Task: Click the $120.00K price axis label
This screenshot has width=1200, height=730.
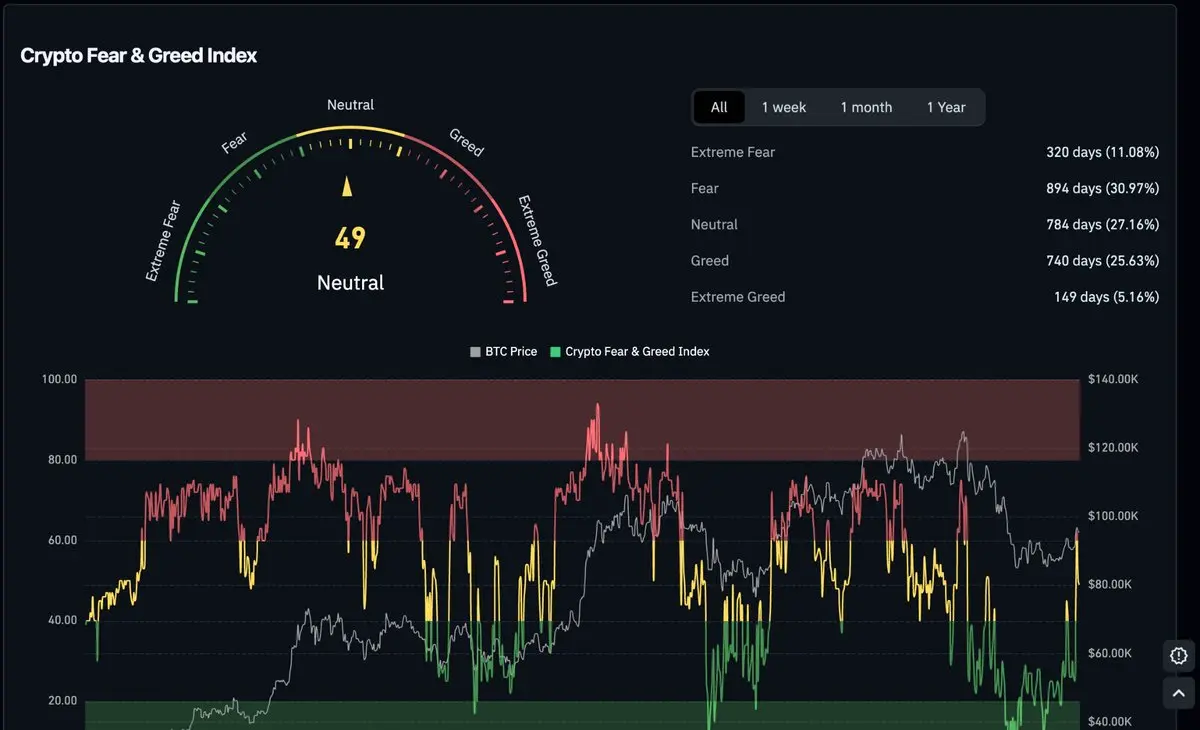Action: [1113, 448]
